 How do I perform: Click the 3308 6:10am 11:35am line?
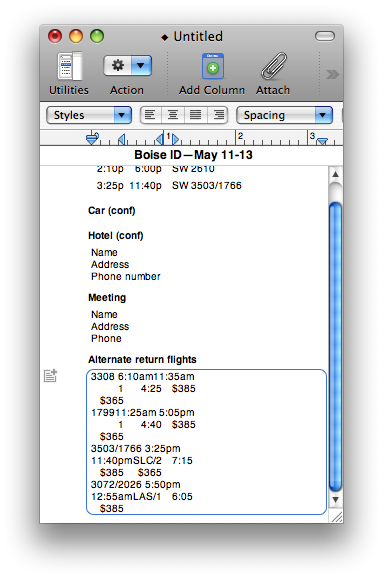pos(142,376)
